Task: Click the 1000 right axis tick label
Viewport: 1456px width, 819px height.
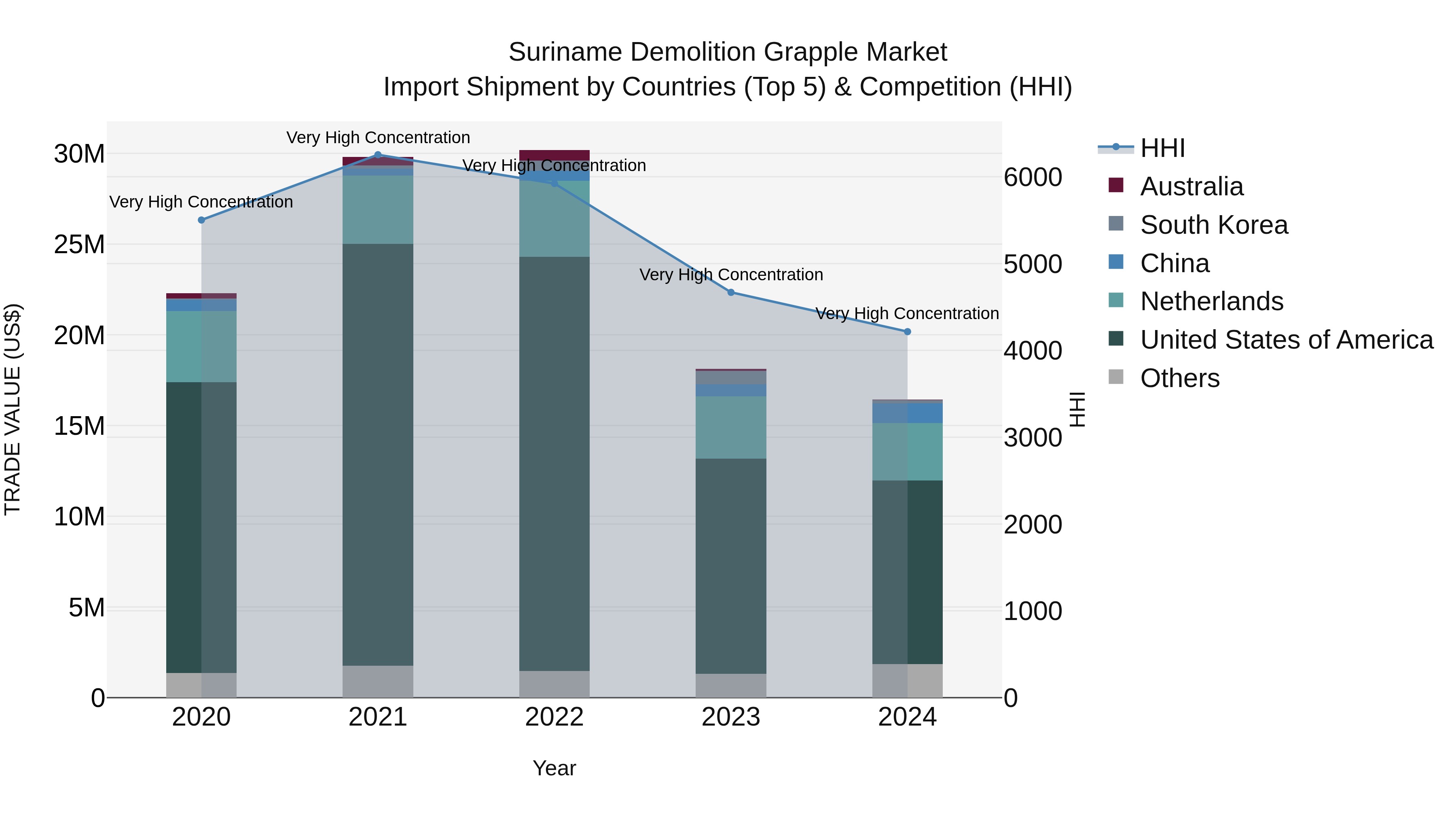Action: click(x=1033, y=611)
